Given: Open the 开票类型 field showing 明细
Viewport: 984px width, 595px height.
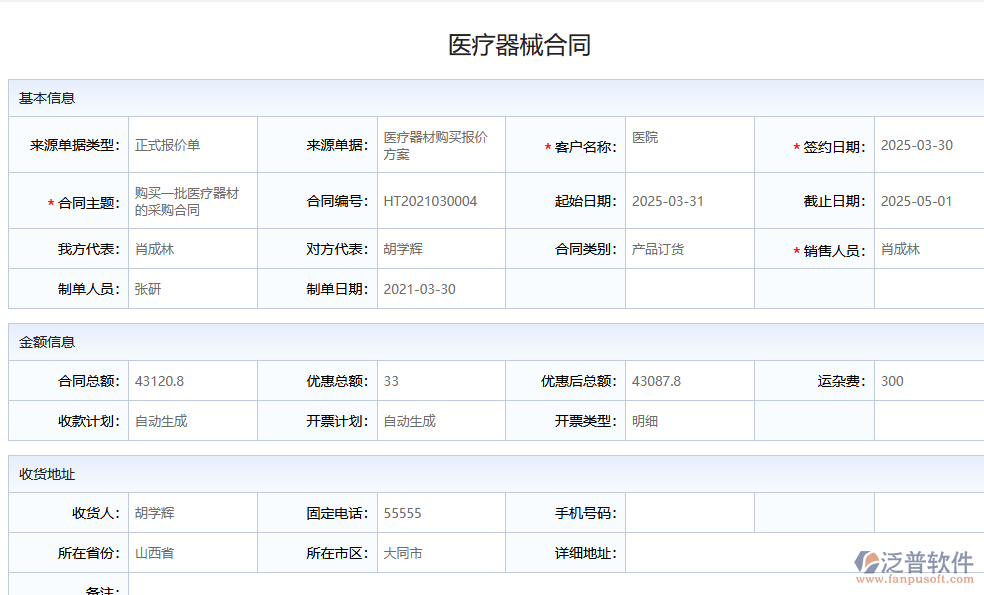Looking at the screenshot, I should click(x=690, y=421).
